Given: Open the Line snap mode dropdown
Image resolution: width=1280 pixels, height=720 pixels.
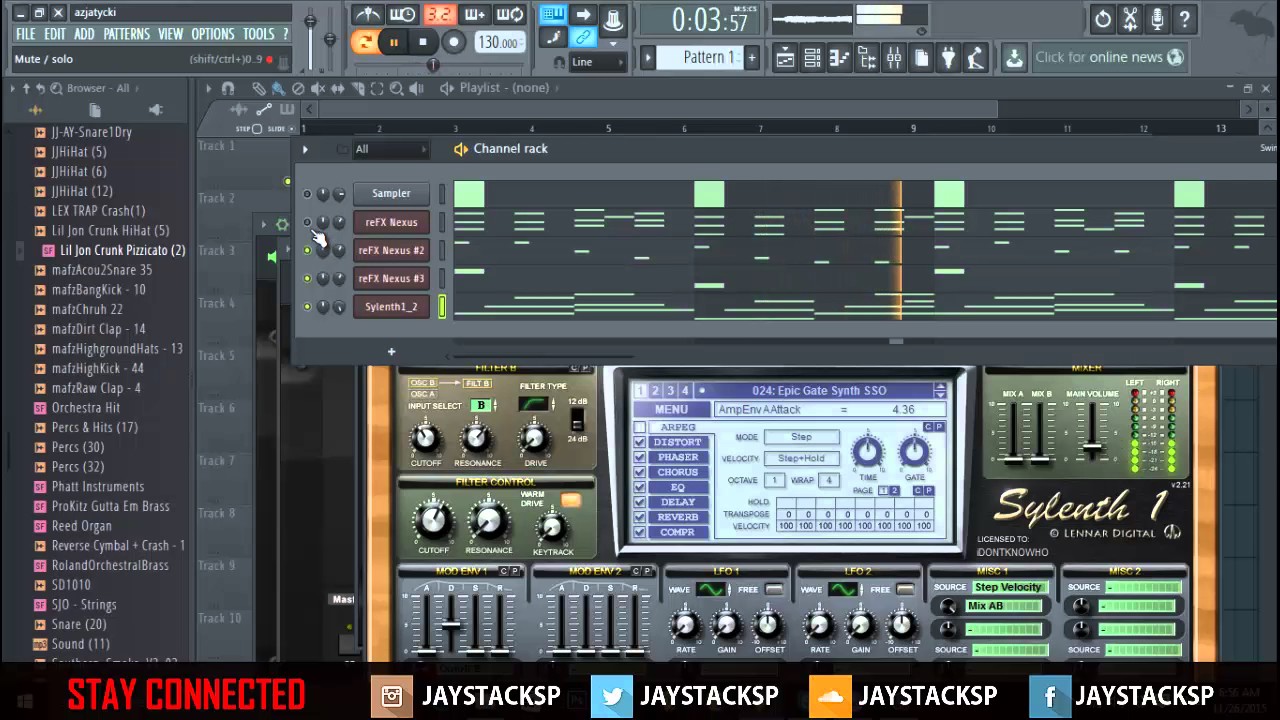Looking at the screenshot, I should click(597, 62).
